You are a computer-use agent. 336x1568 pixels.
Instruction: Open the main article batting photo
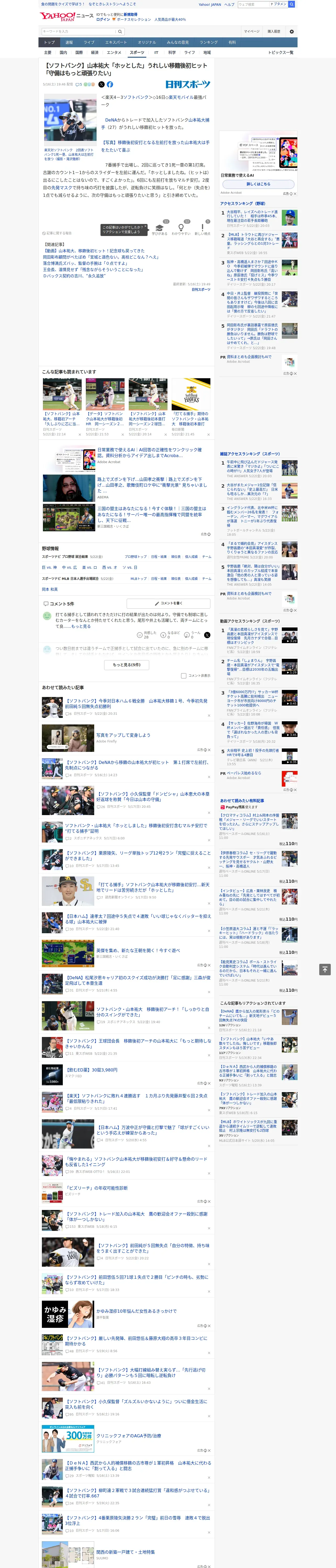(70, 119)
